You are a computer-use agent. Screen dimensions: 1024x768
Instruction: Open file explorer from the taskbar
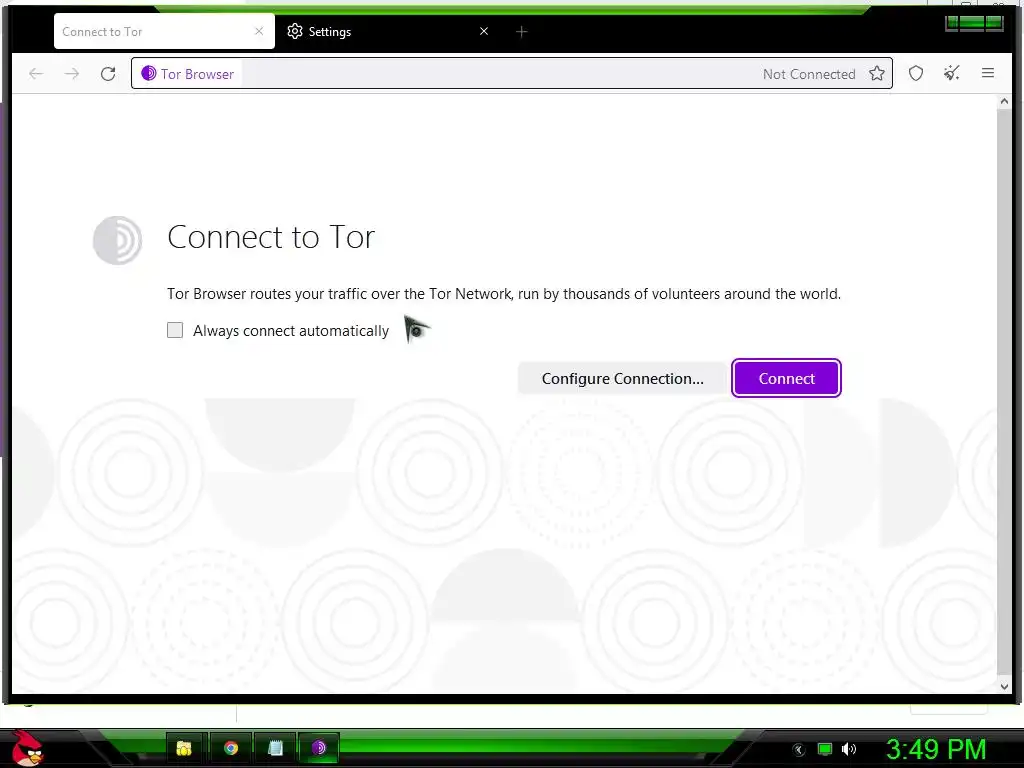tap(184, 748)
